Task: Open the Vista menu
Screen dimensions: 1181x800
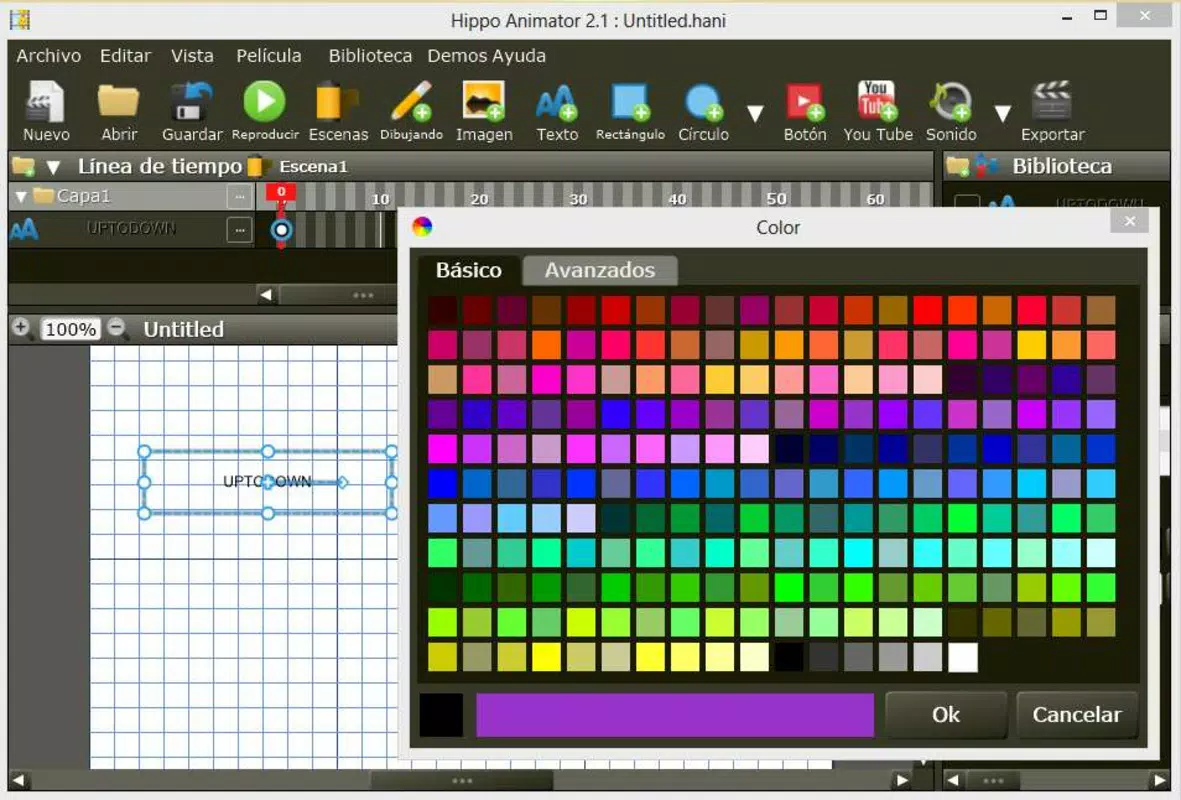Action: (x=192, y=56)
